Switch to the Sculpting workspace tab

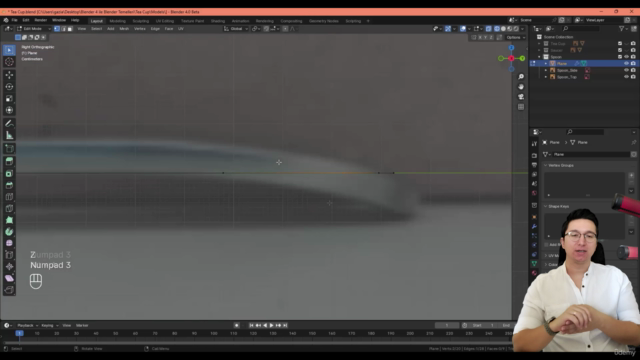[x=141, y=21]
